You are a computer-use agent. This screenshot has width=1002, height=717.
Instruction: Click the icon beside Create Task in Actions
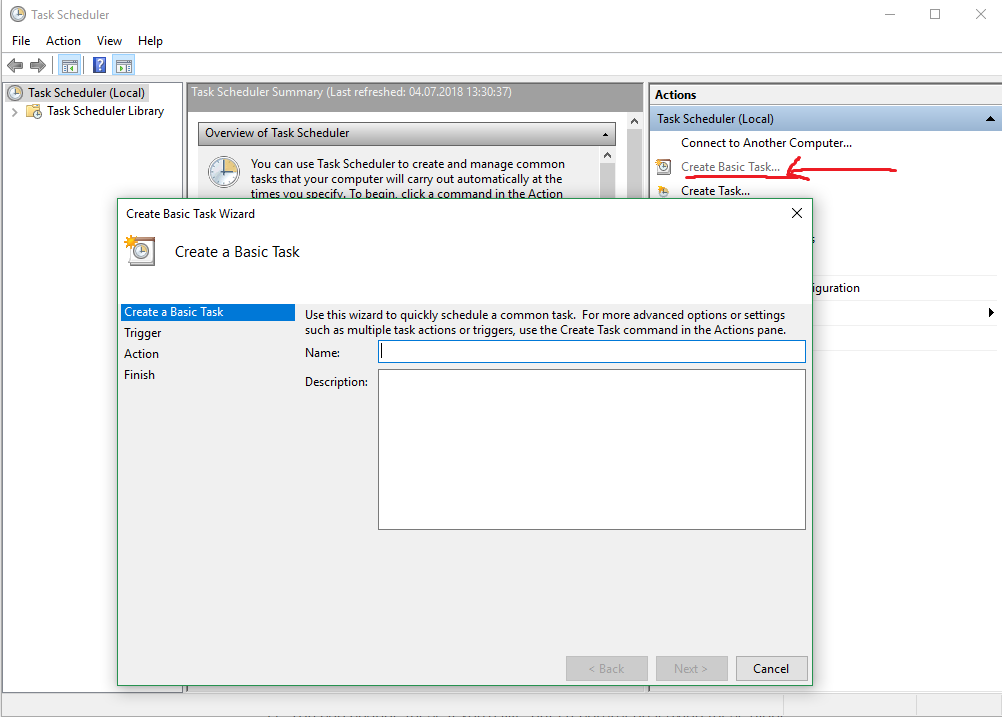[x=664, y=191]
